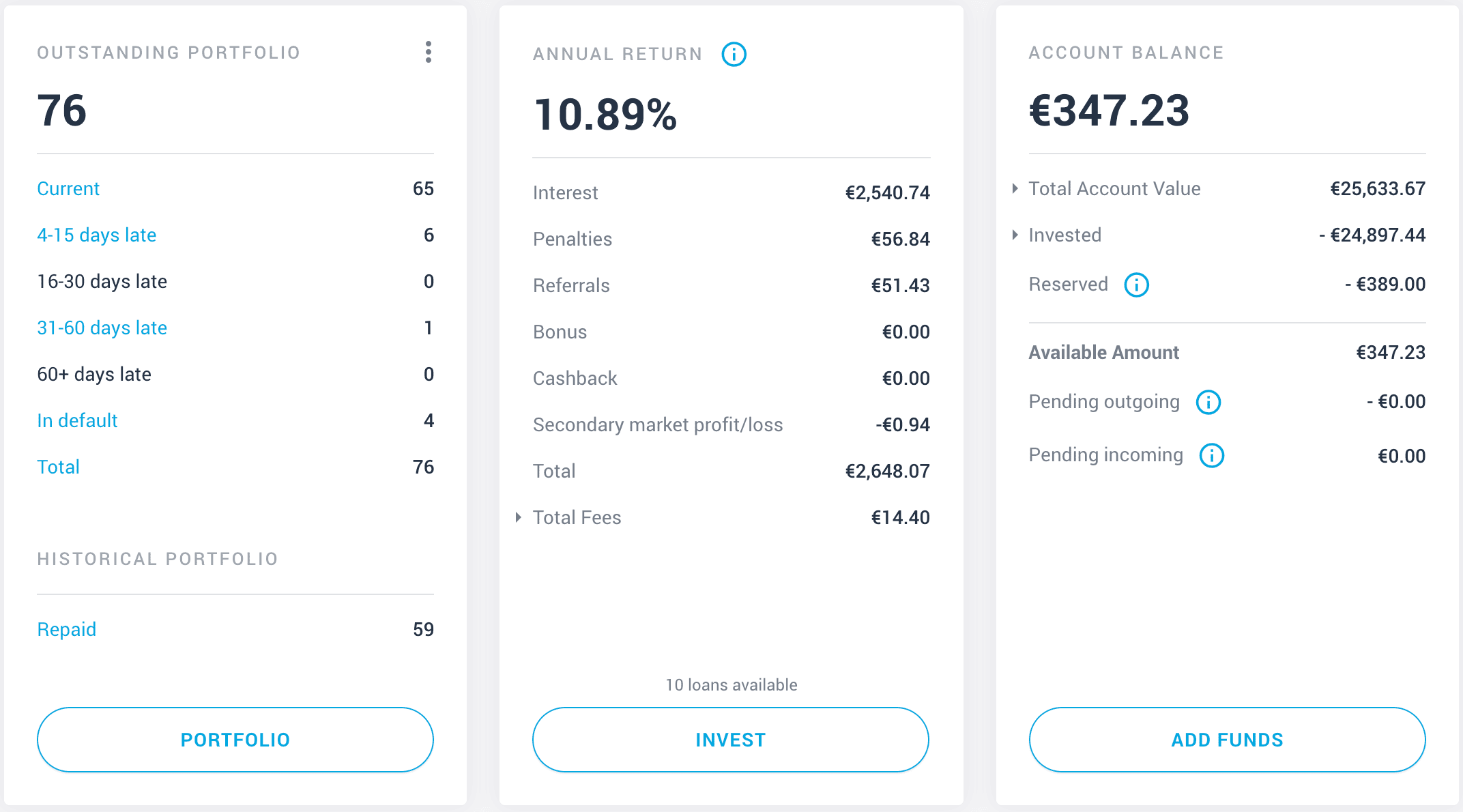Expand Total Account Value details
The height and width of the screenshot is (812, 1463).
(x=1015, y=188)
